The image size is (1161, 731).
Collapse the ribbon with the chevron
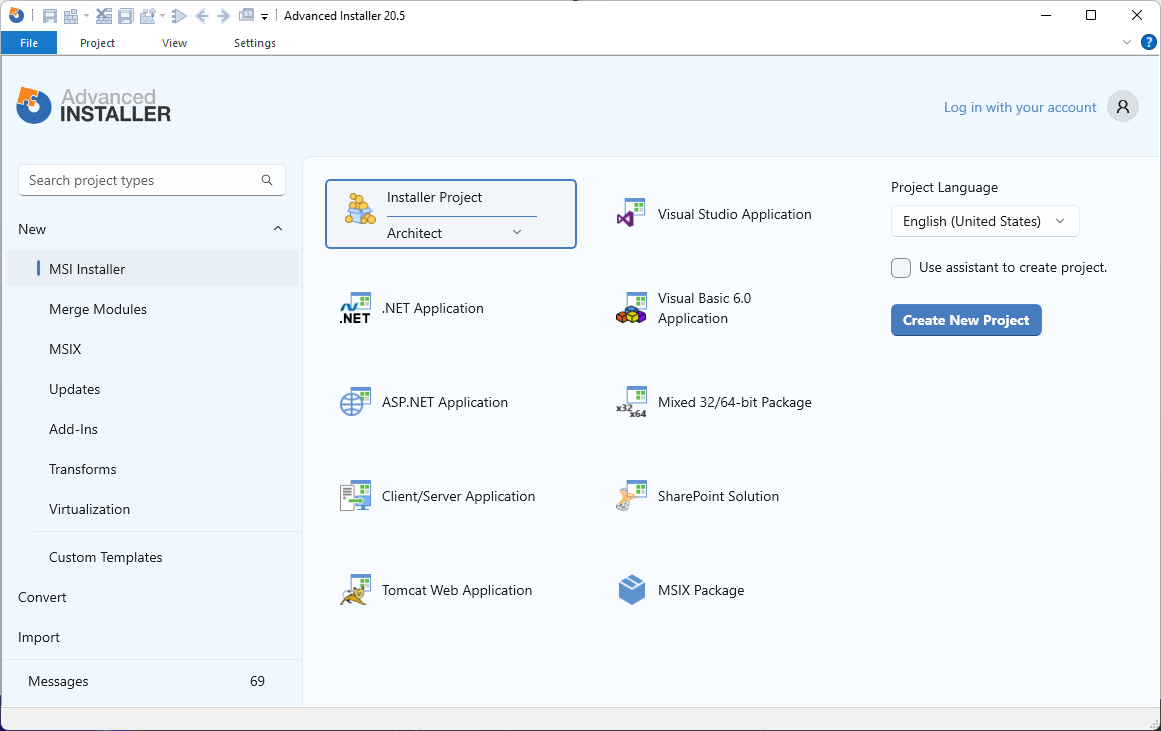(1127, 42)
